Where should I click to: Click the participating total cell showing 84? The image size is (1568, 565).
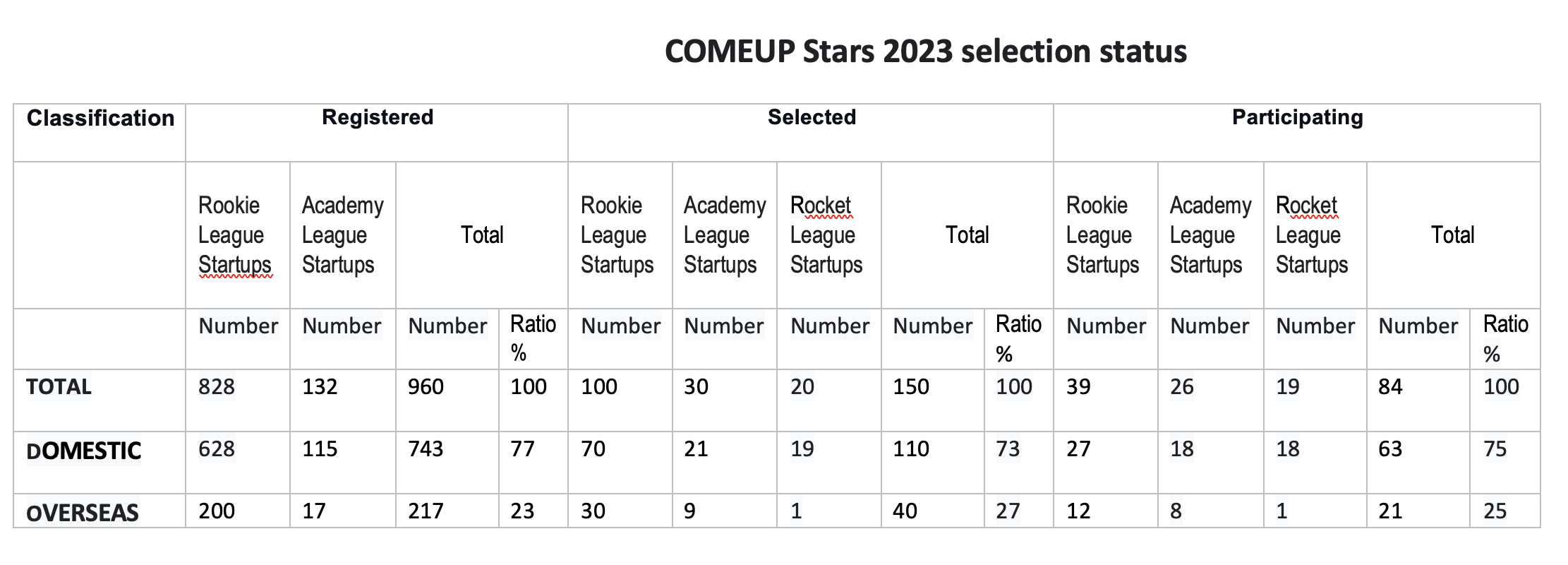(x=1390, y=387)
